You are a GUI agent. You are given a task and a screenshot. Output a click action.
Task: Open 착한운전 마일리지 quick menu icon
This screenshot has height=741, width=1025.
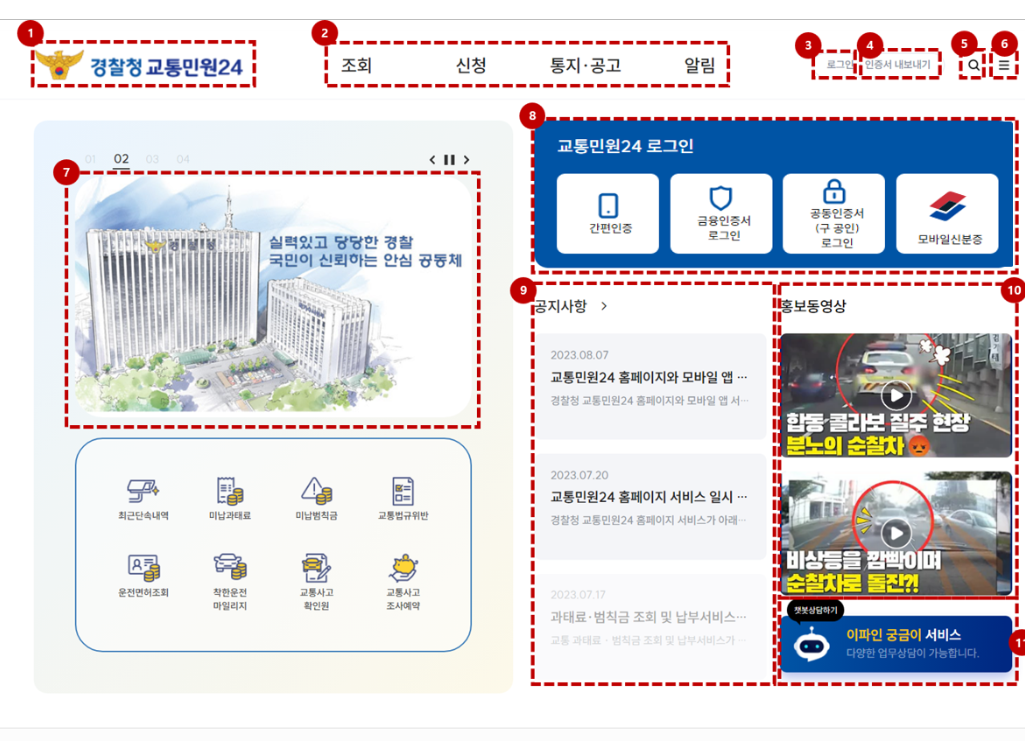pos(229,582)
